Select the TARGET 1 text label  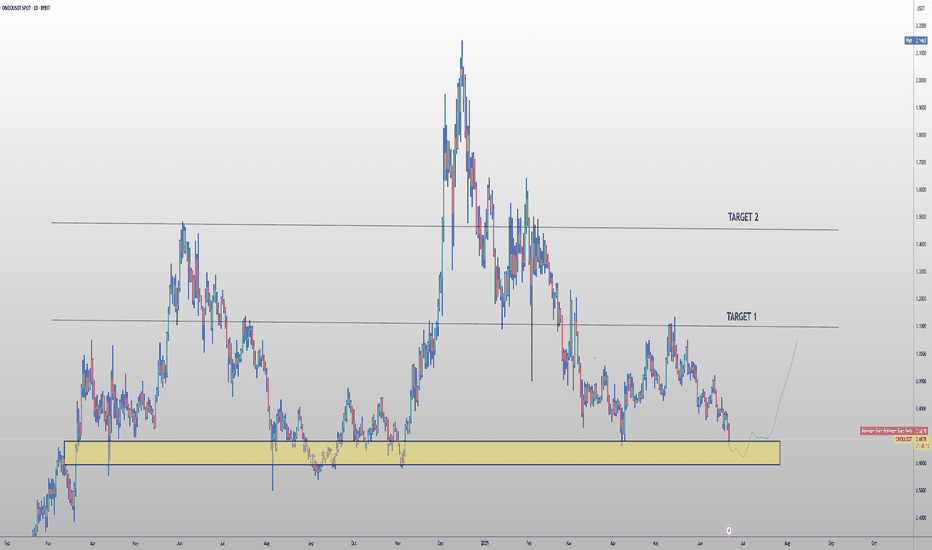(x=742, y=317)
